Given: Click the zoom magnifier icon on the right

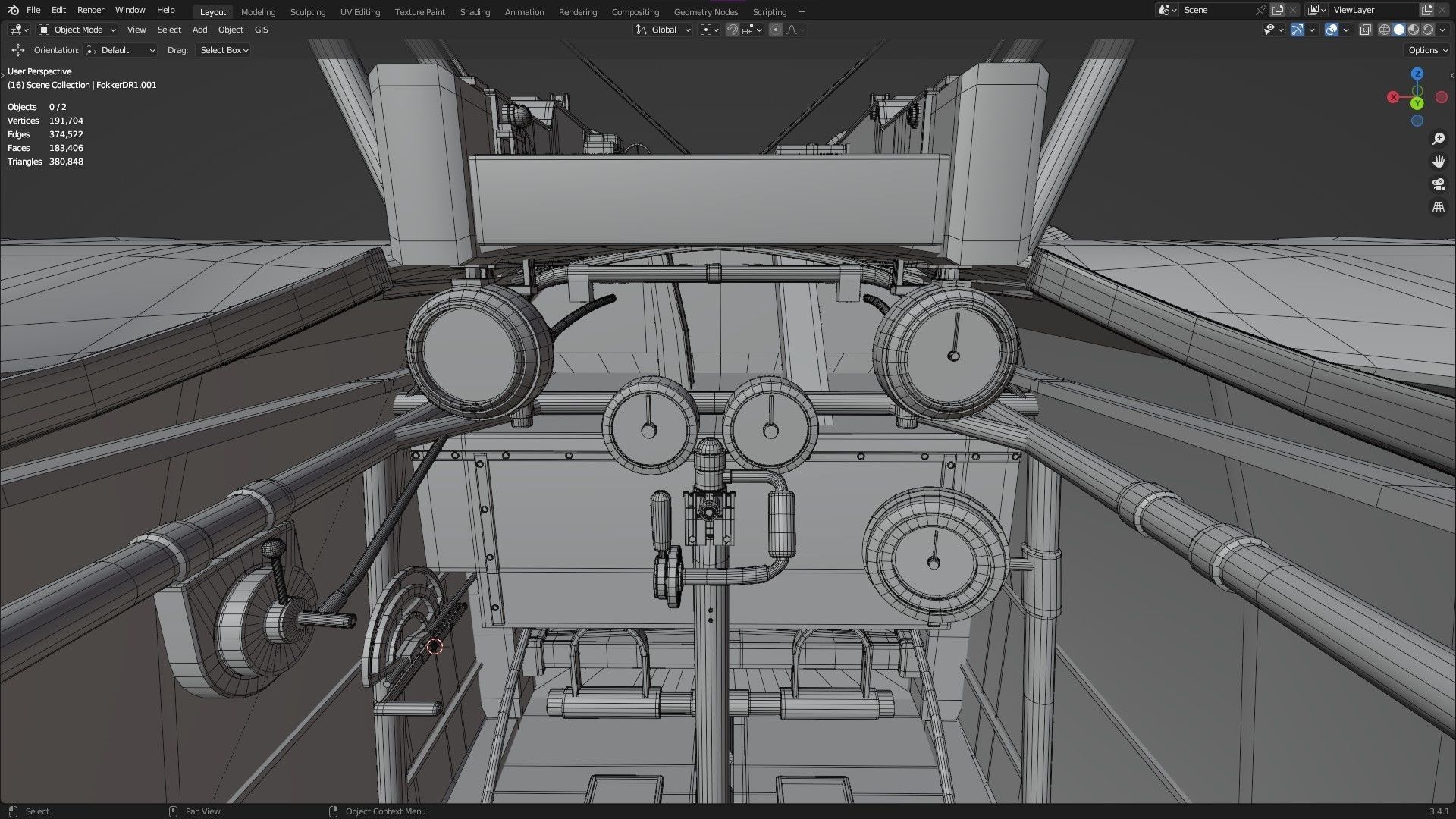Looking at the screenshot, I should point(1439,138).
